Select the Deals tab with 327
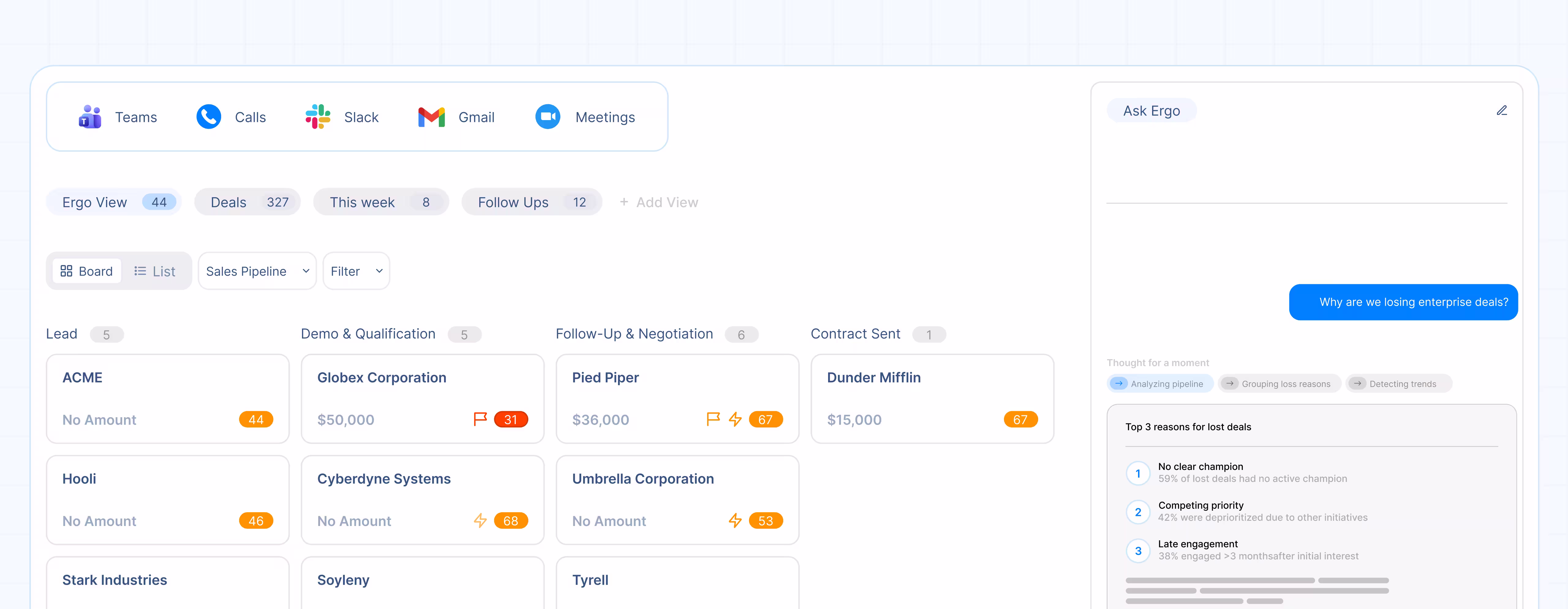 click(x=248, y=202)
